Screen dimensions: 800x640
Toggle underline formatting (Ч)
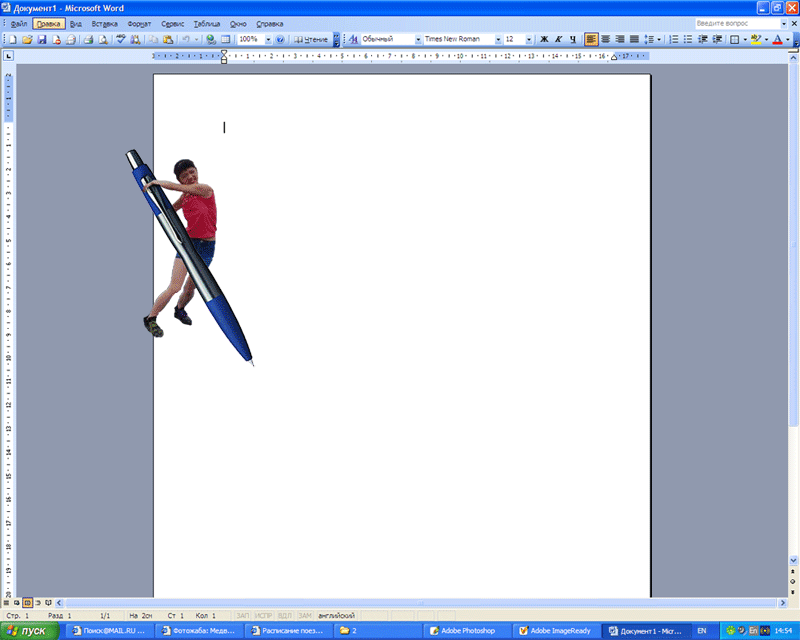pos(572,39)
